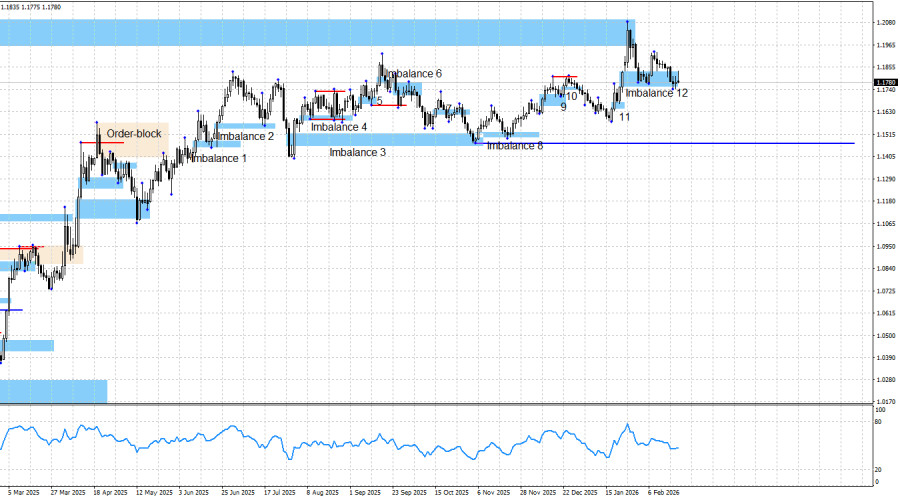The width and height of the screenshot is (900, 500).
Task: Click the oscillator's 80 level label
Action: click(878, 423)
